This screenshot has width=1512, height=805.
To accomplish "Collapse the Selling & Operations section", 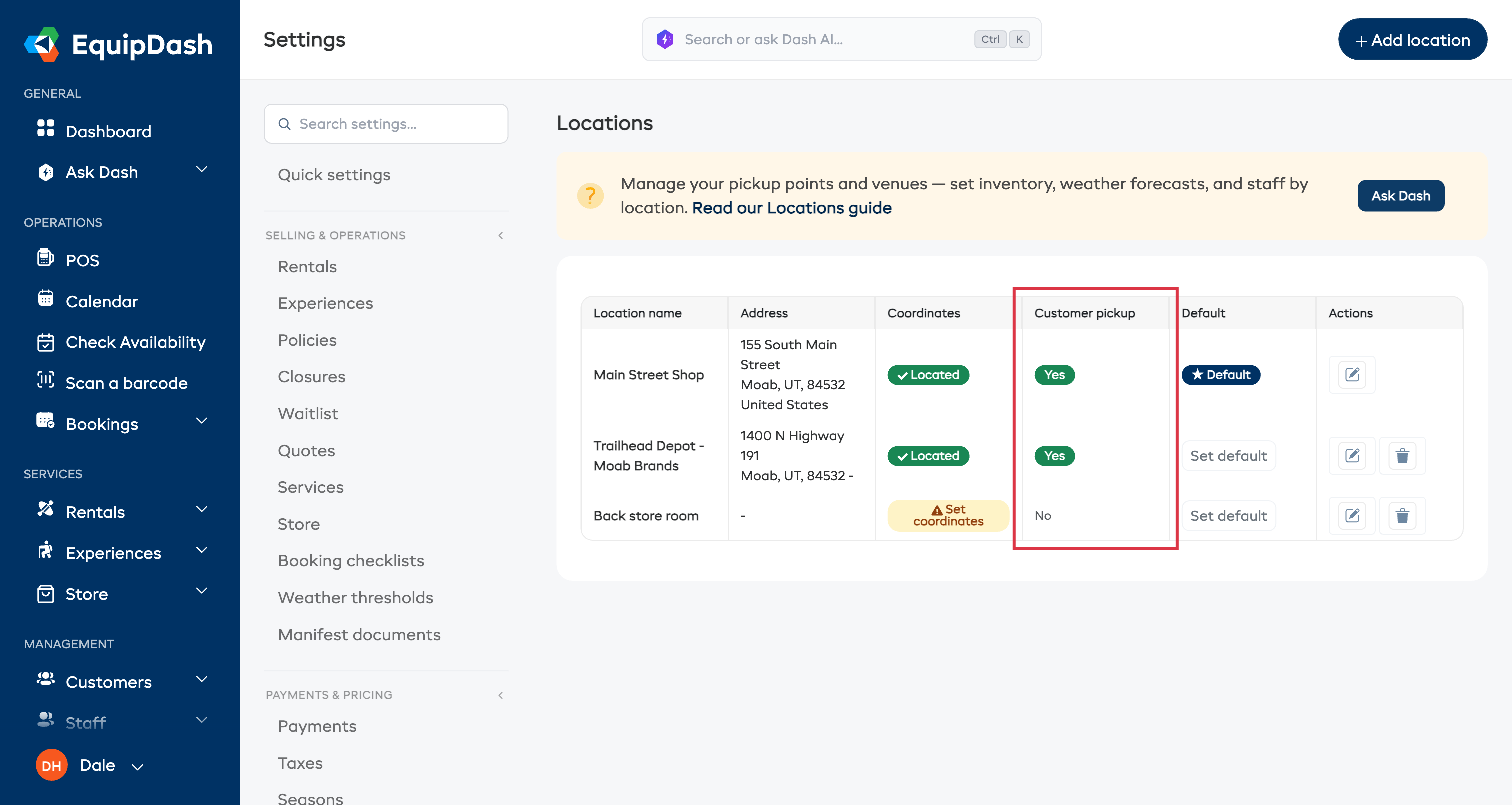I will (500, 235).
